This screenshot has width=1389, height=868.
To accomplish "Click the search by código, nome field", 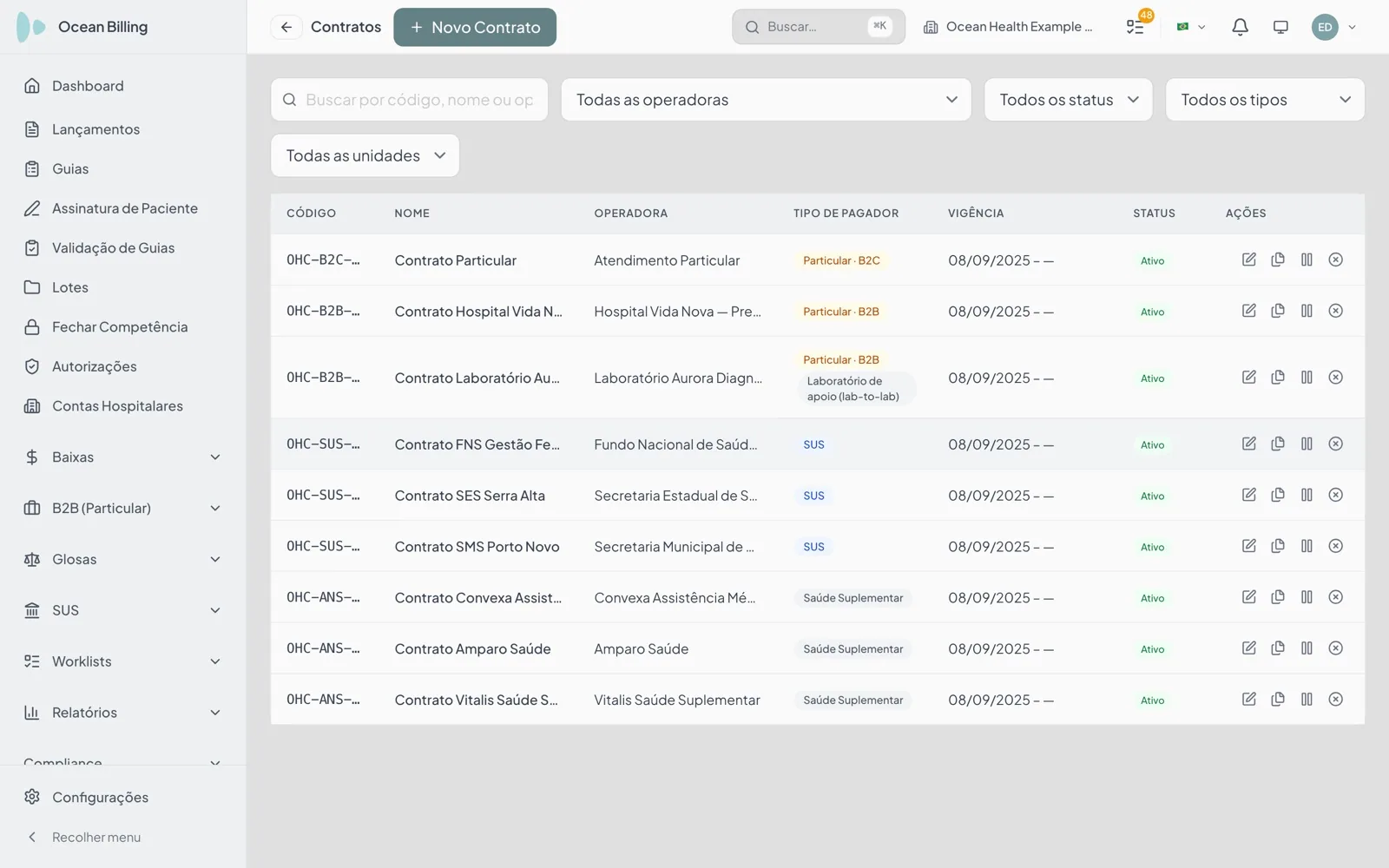I will (409, 100).
